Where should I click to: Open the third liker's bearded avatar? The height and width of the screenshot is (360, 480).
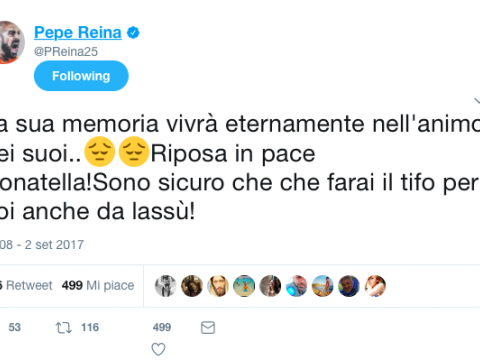tap(218, 286)
